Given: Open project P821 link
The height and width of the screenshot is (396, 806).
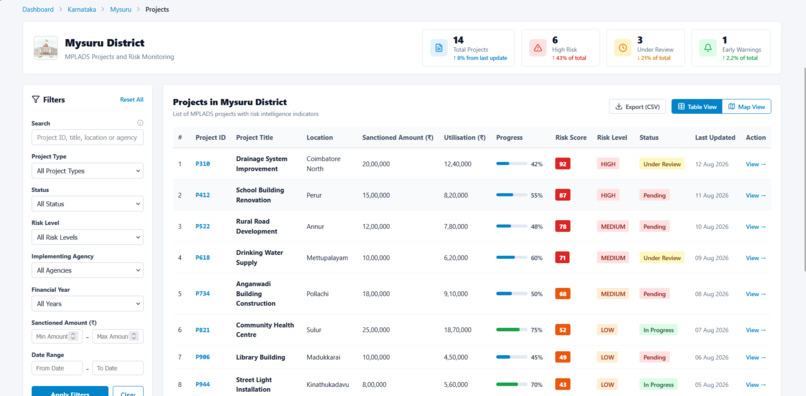Looking at the screenshot, I should (203, 330).
